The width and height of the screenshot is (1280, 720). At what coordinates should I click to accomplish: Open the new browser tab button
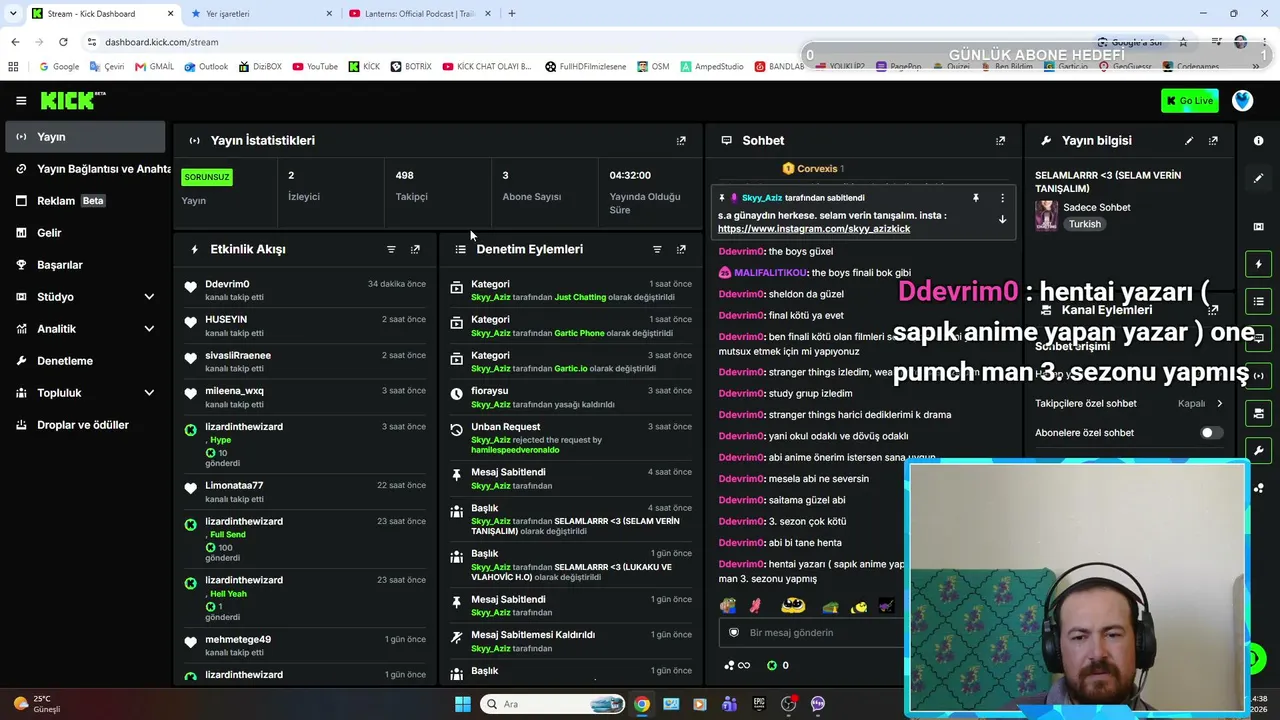pos(512,14)
